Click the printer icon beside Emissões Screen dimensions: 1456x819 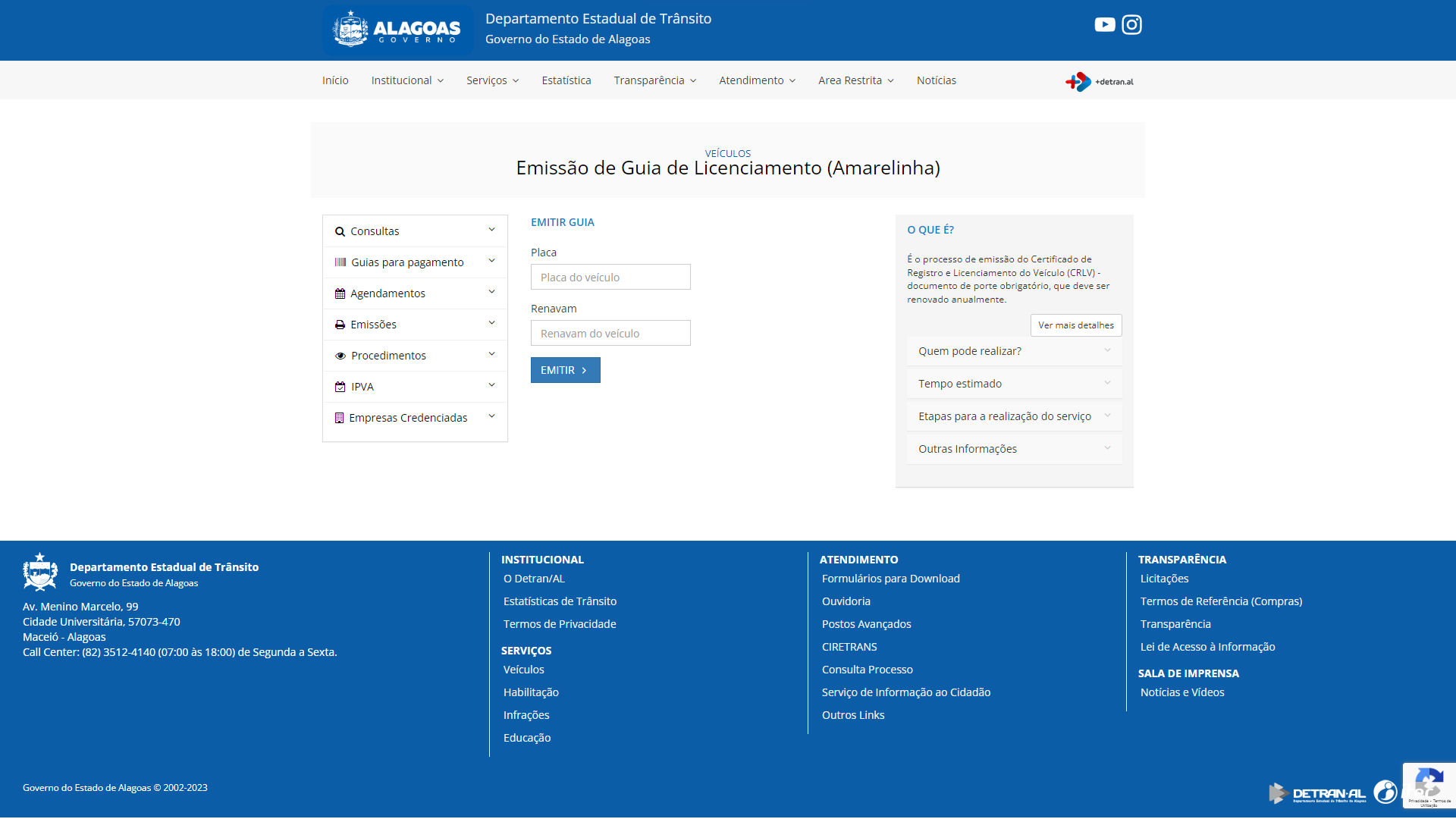[x=340, y=325]
